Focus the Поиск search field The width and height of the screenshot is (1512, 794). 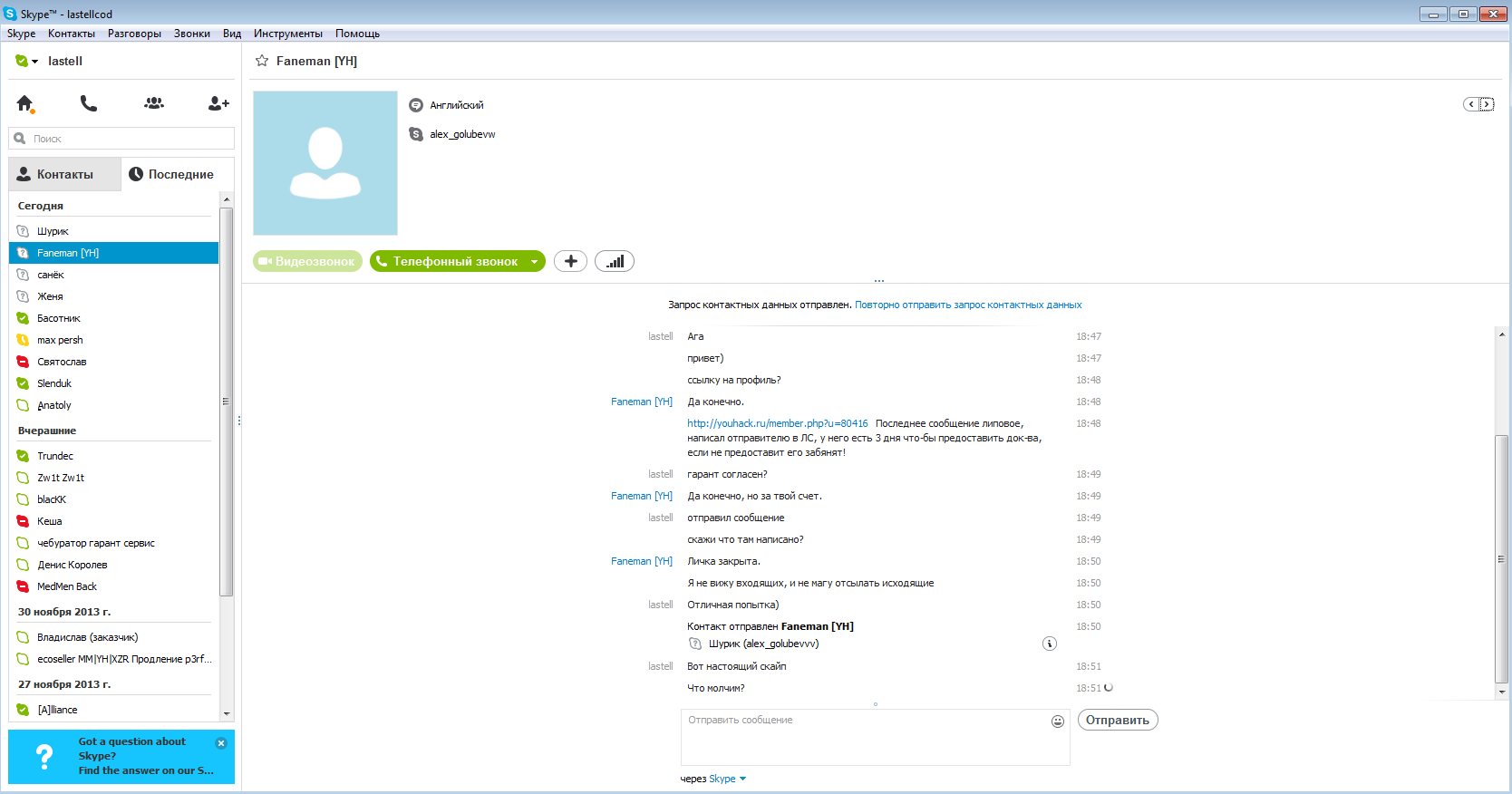tap(121, 139)
